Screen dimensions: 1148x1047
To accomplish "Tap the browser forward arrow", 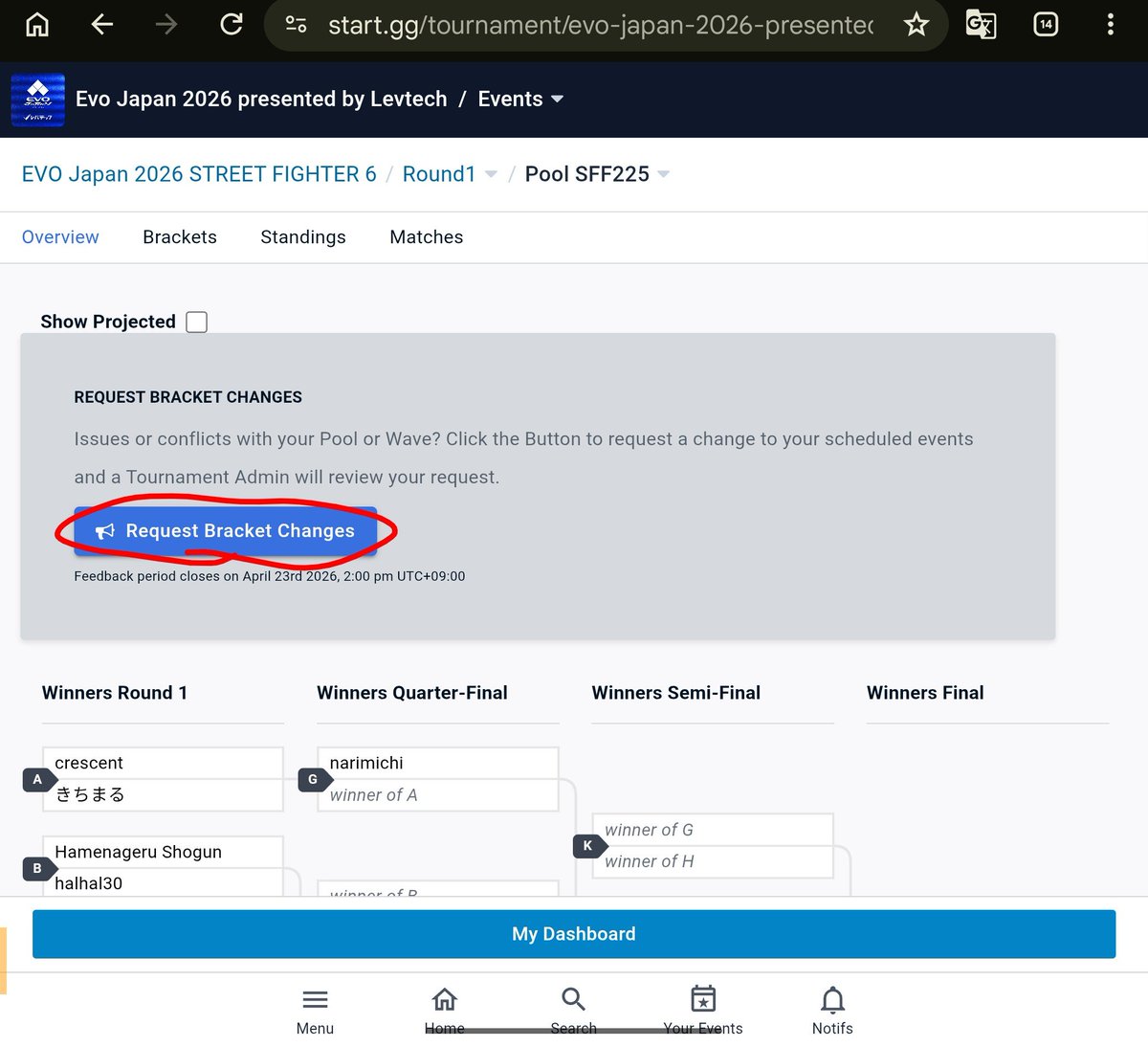I will [x=166, y=24].
